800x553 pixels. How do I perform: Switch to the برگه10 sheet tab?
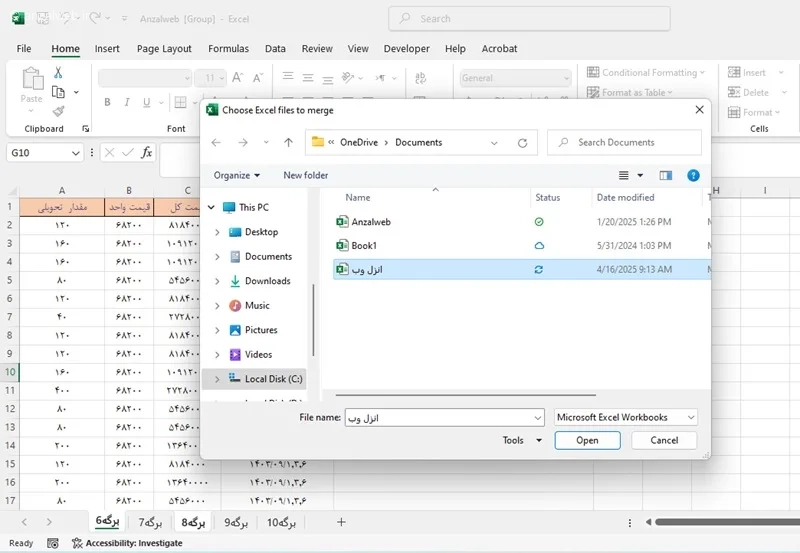tap(281, 522)
